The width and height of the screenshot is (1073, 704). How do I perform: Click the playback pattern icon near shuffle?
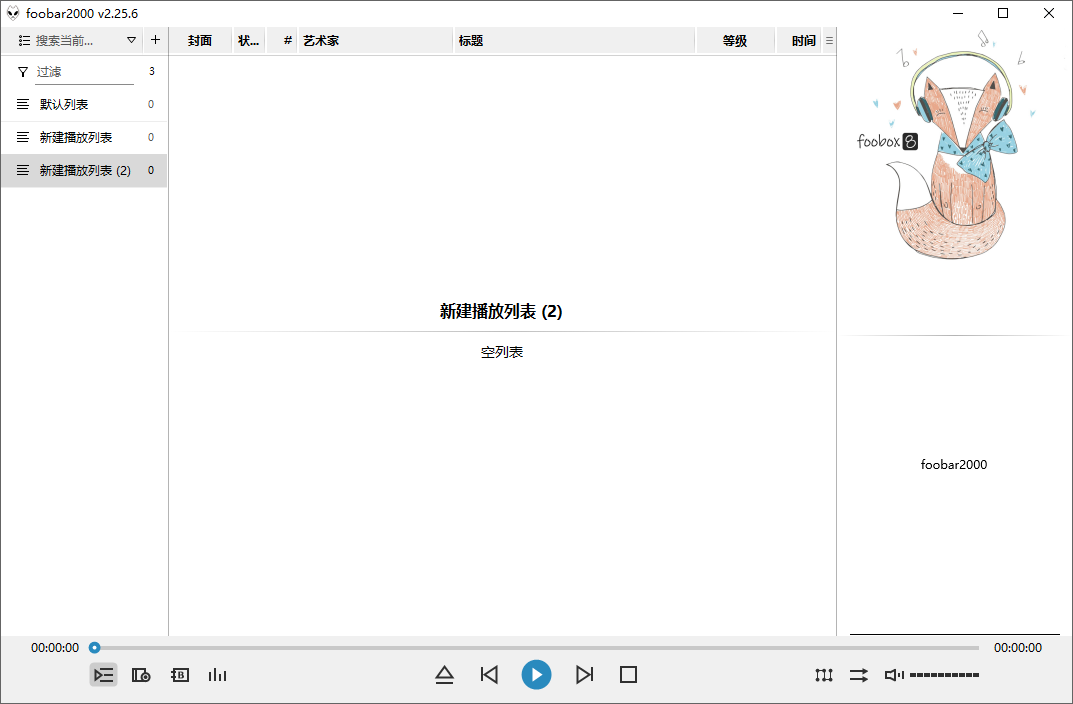[x=823, y=675]
